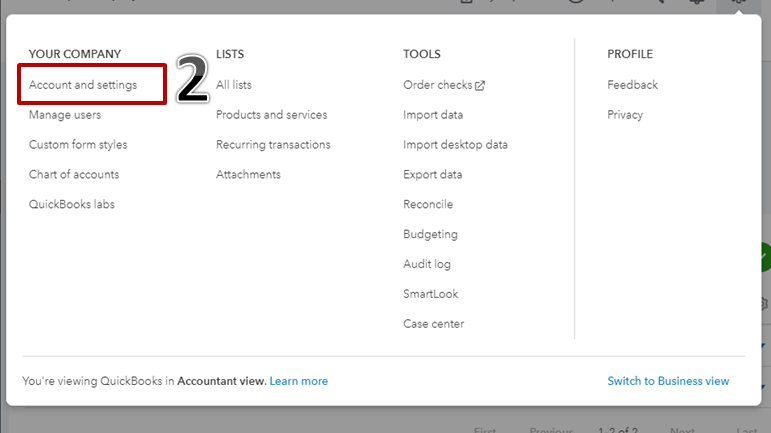Click the Learn more link
This screenshot has height=433, width=771.
[x=299, y=381]
